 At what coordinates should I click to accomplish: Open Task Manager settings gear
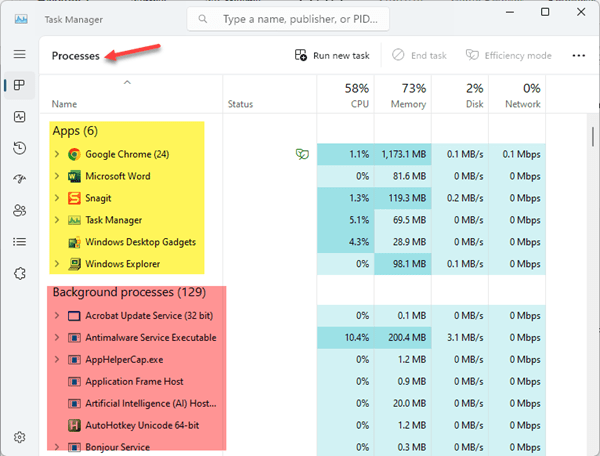(x=20, y=437)
